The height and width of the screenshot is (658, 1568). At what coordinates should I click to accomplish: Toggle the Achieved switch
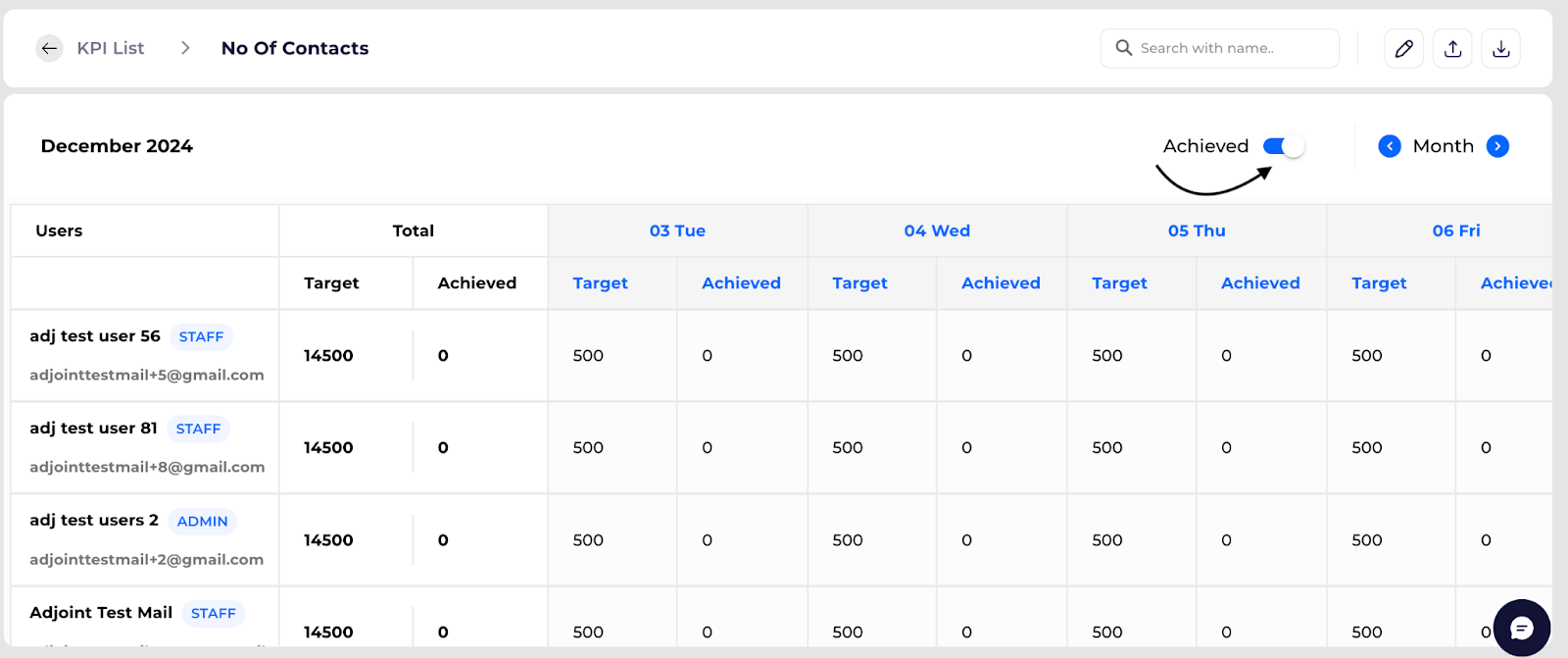tap(1284, 146)
